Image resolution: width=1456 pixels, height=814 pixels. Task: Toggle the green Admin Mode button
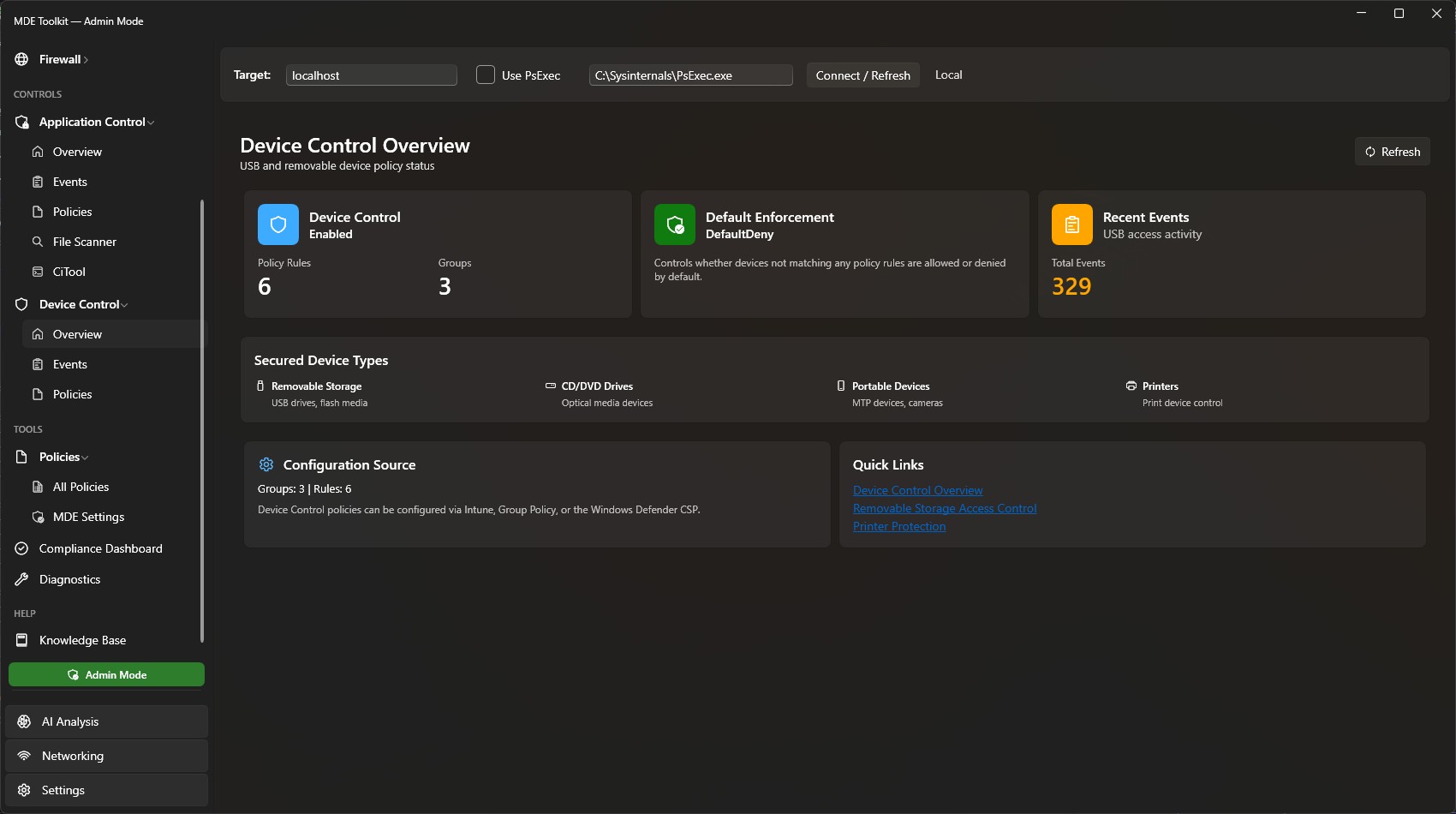pyautogui.click(x=106, y=674)
